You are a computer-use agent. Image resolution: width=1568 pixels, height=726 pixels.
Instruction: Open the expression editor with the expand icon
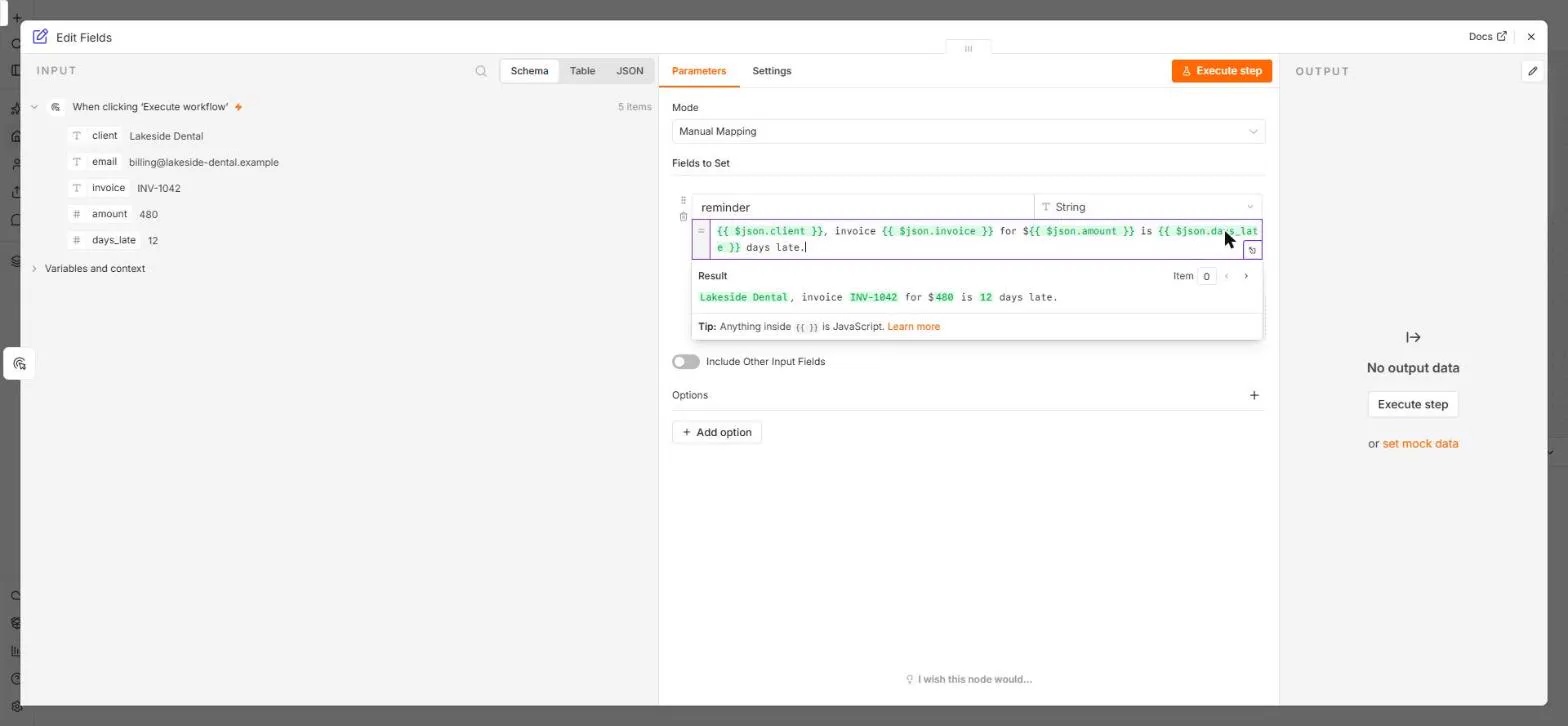pos(1253,251)
